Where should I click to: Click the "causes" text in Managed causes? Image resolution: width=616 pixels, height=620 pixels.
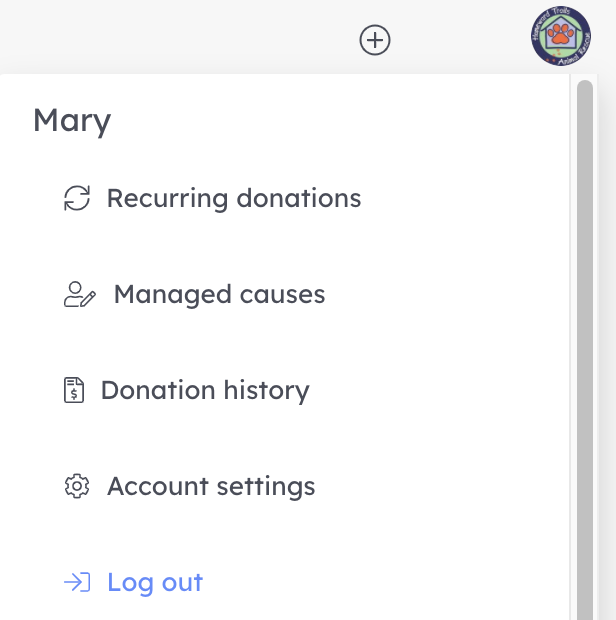(x=283, y=295)
